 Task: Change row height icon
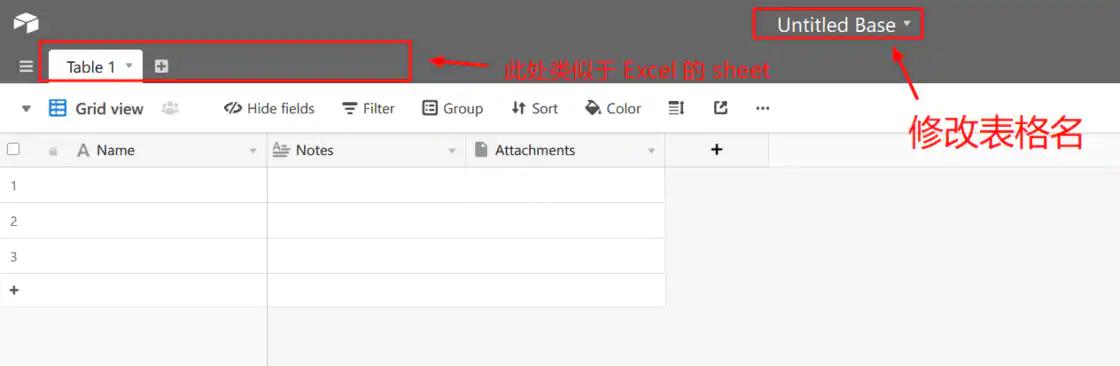(676, 108)
